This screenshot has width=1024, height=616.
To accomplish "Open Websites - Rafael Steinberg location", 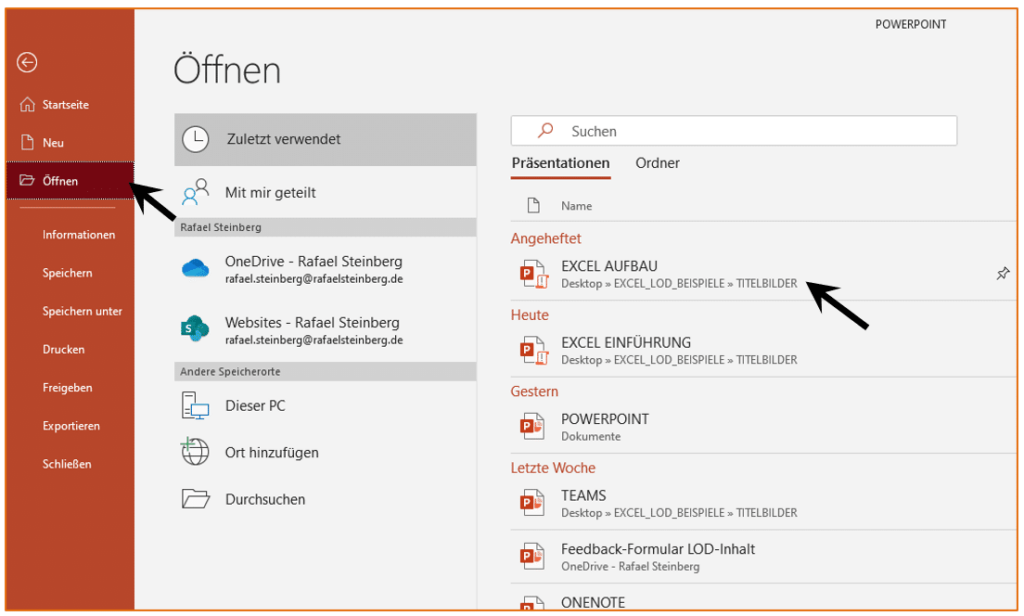I will point(325,330).
